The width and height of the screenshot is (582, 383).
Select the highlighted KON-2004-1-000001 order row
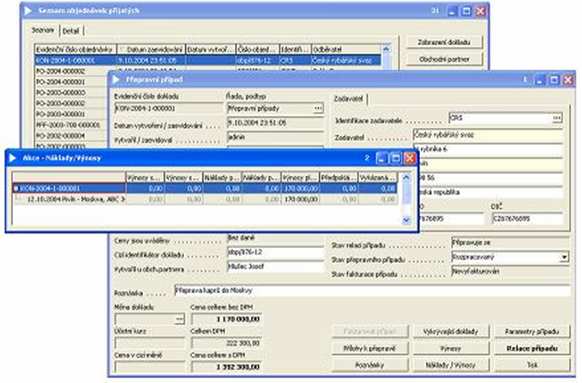208,60
